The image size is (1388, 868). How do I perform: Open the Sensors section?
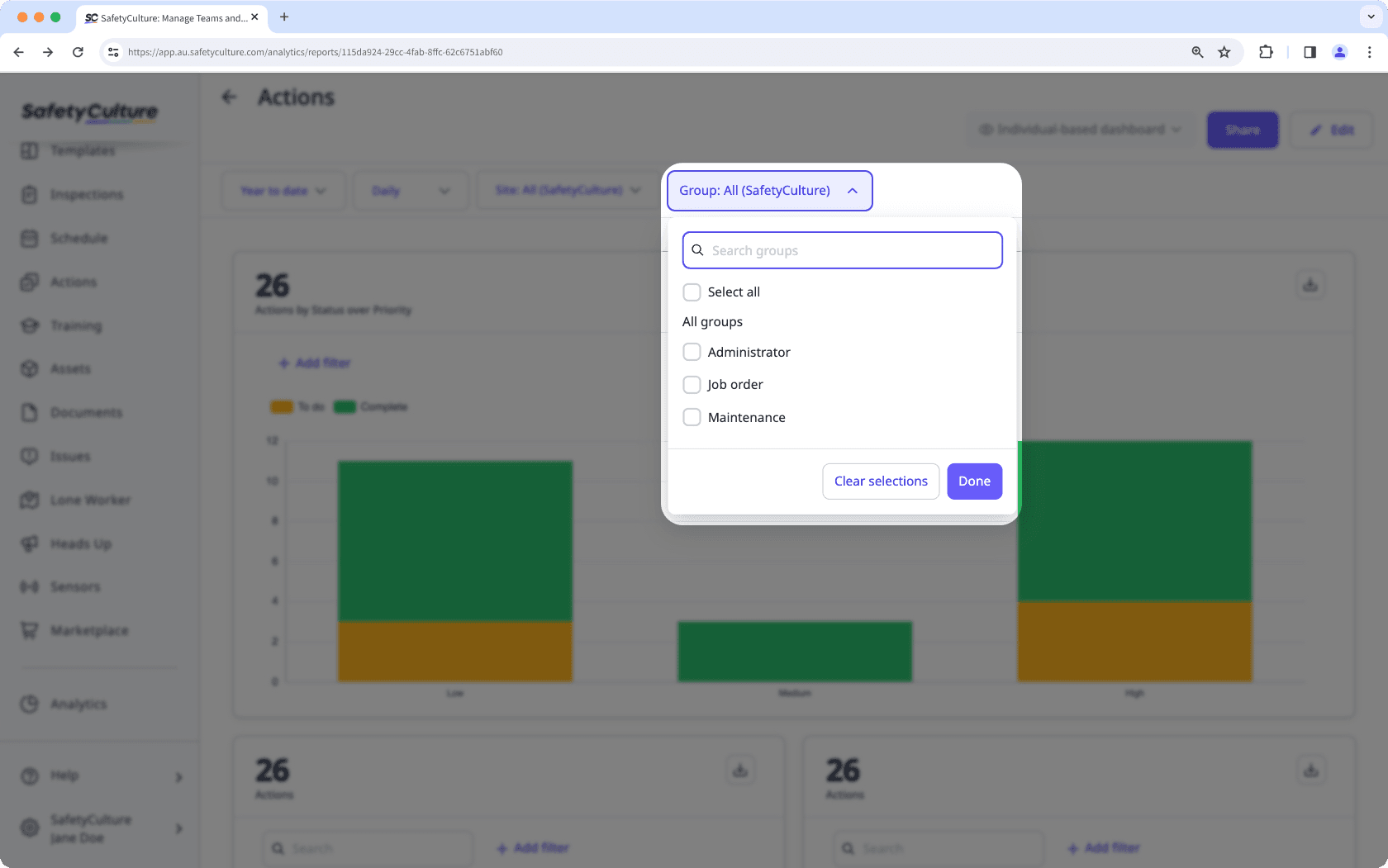[76, 586]
